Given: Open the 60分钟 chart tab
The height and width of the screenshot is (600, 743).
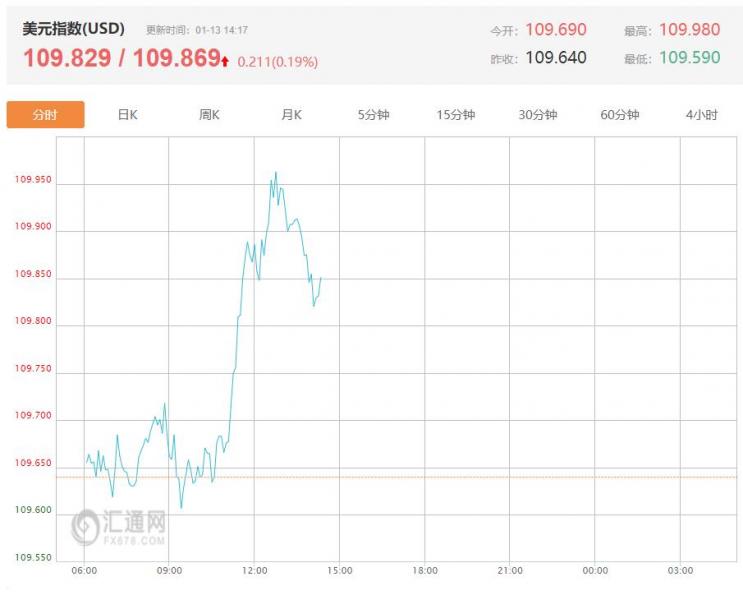Looking at the screenshot, I should (620, 115).
